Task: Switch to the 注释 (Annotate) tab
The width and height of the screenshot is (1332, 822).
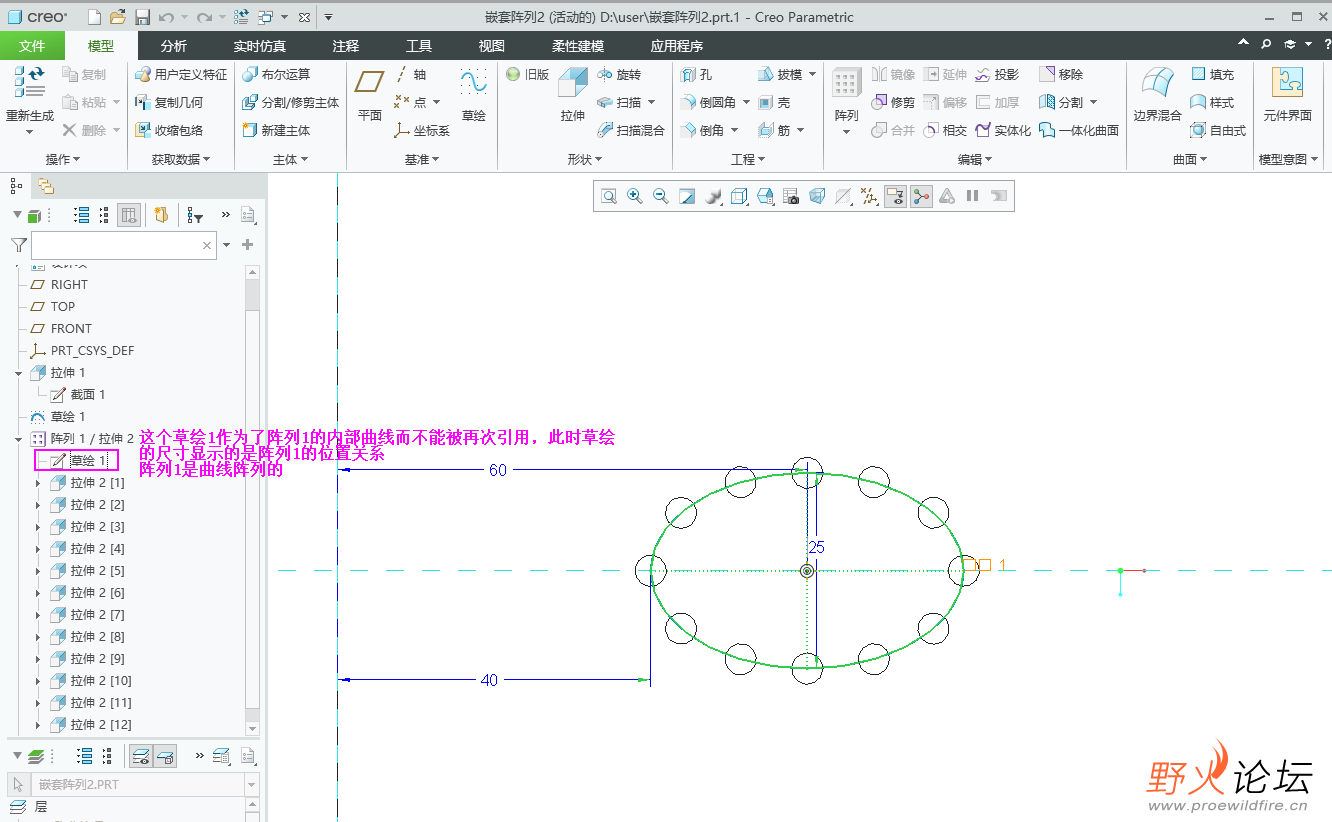Action: click(x=346, y=46)
